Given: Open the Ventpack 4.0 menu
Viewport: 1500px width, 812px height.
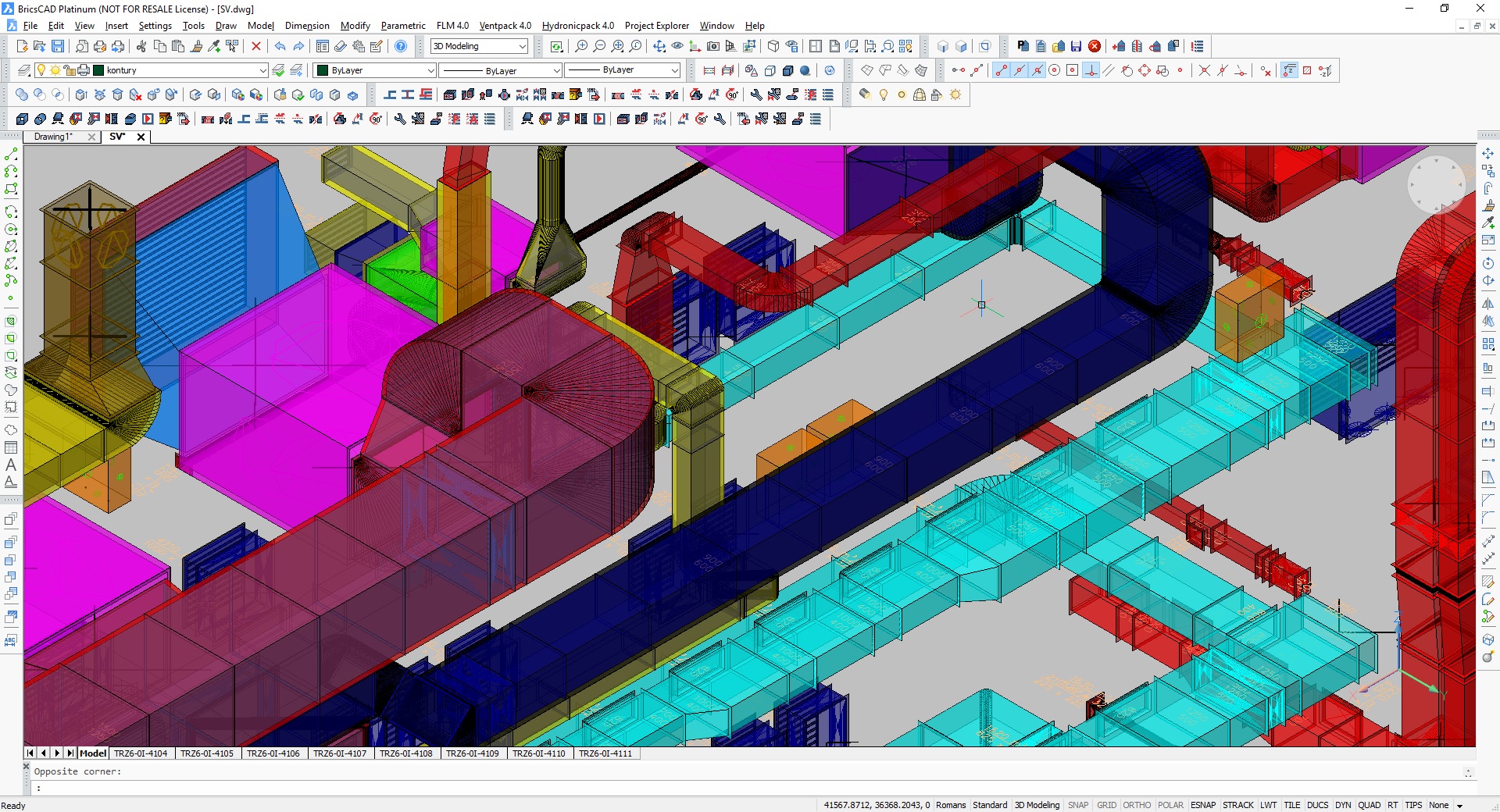Looking at the screenshot, I should pos(505,26).
